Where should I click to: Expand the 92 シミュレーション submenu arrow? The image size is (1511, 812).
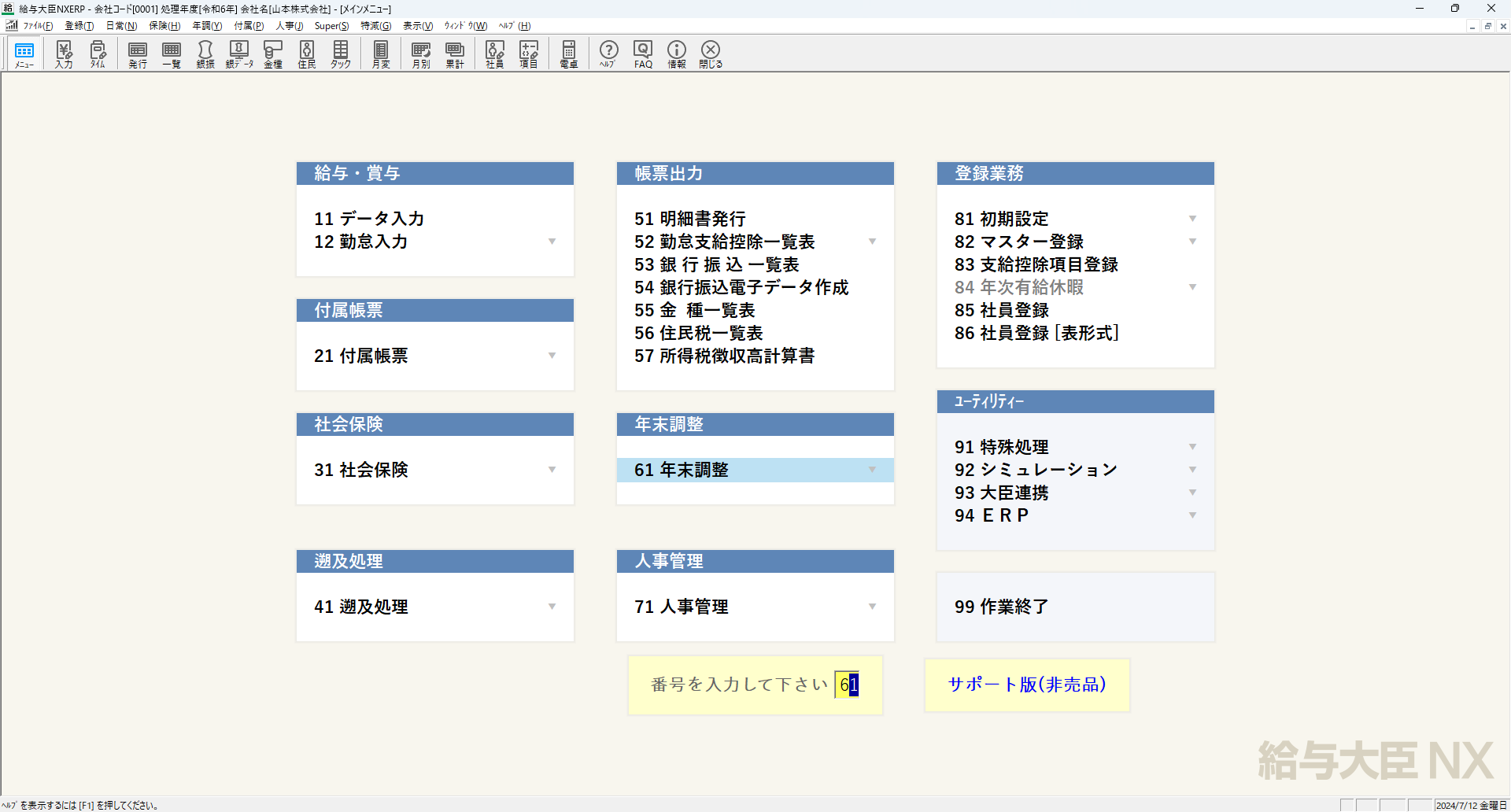click(x=1192, y=470)
